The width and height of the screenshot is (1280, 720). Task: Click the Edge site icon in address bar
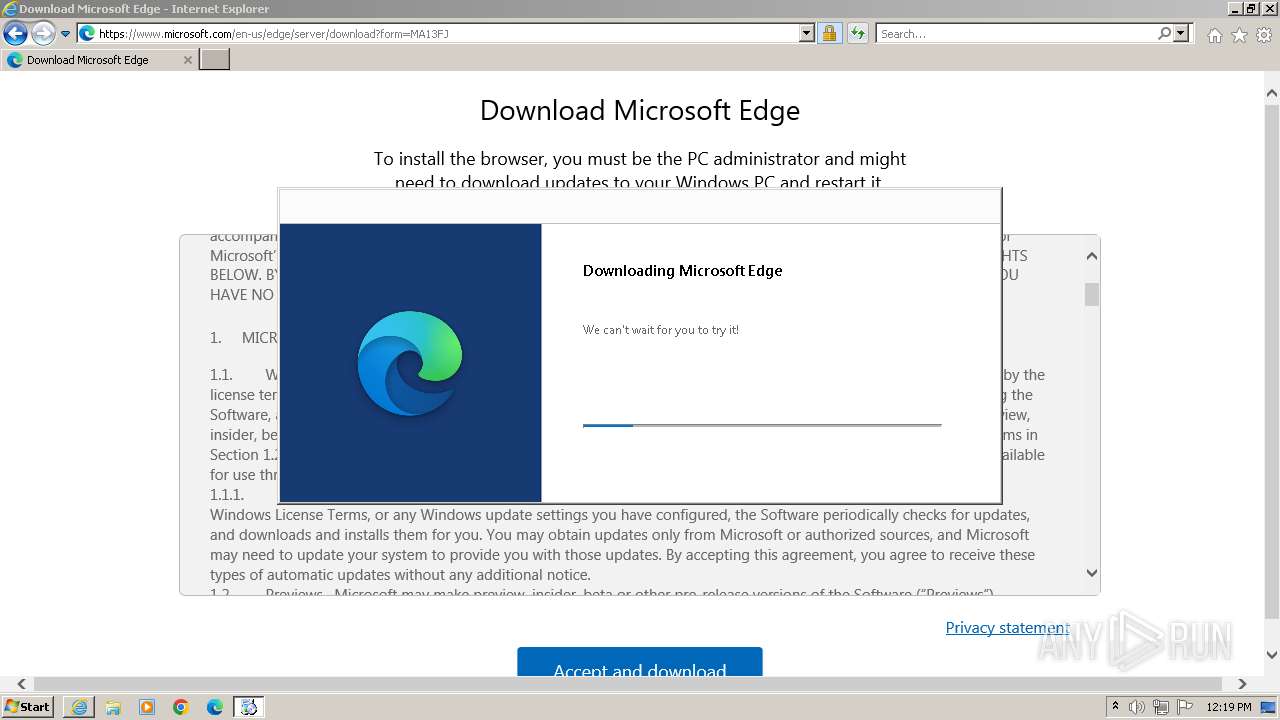pos(87,34)
